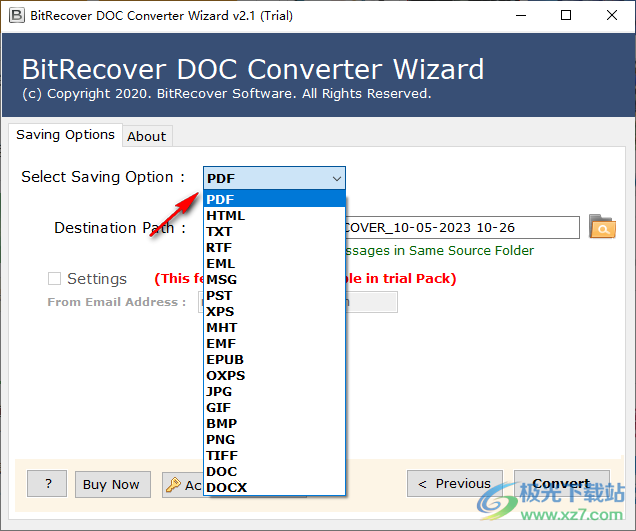This screenshot has height=531, width=636.
Task: Choose MSG from the saving options list
Action: 275,279
